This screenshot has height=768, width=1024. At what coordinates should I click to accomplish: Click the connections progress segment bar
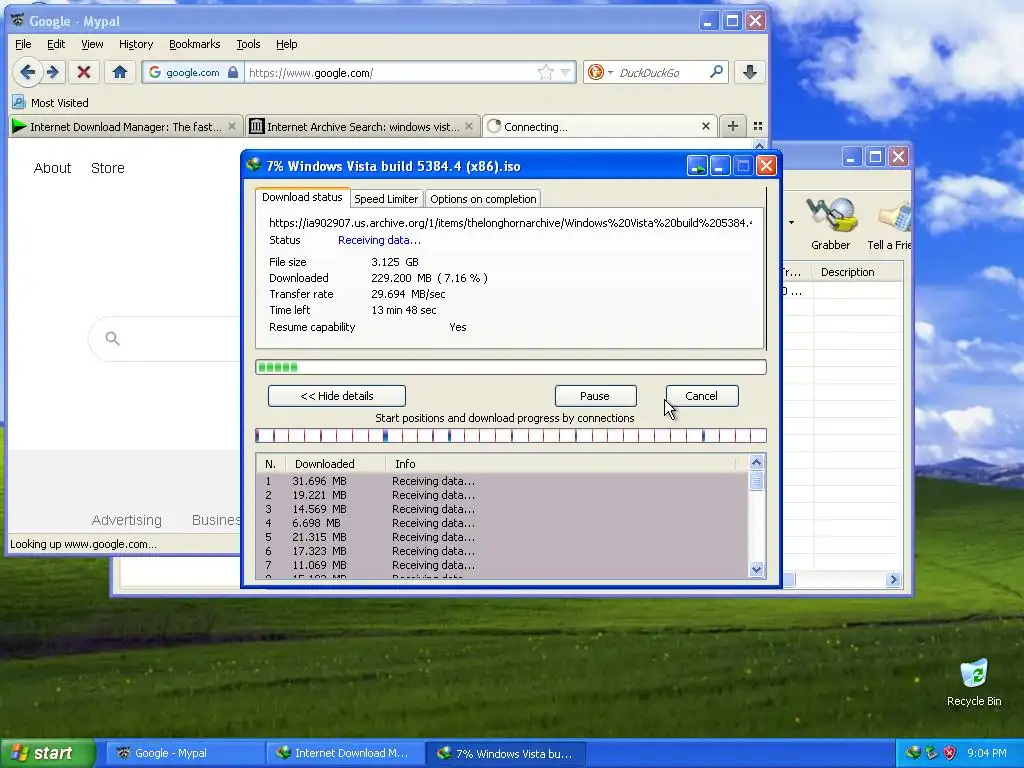pyautogui.click(x=511, y=436)
